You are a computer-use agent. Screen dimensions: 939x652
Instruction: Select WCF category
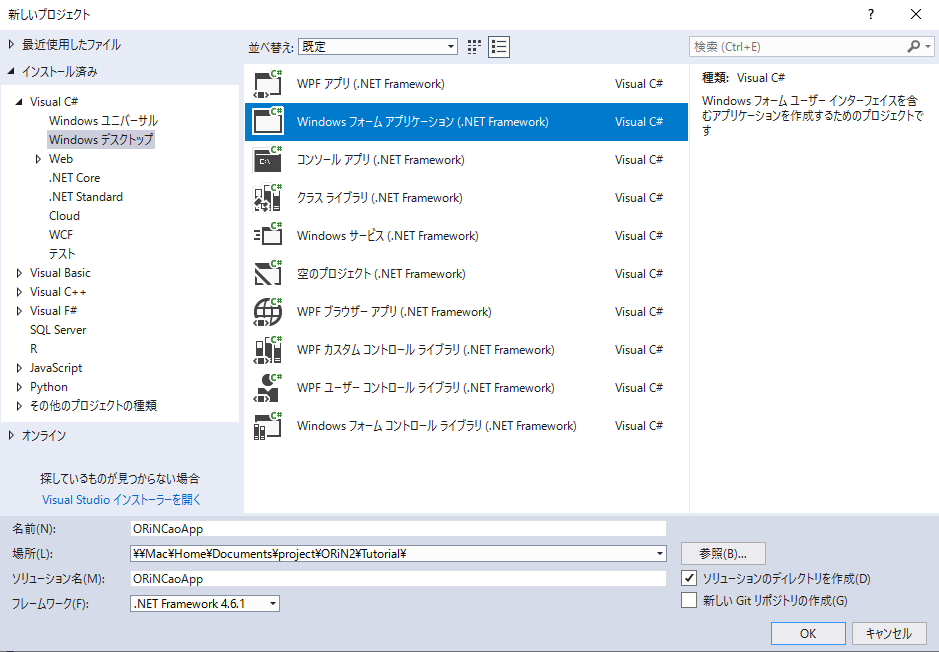60,235
